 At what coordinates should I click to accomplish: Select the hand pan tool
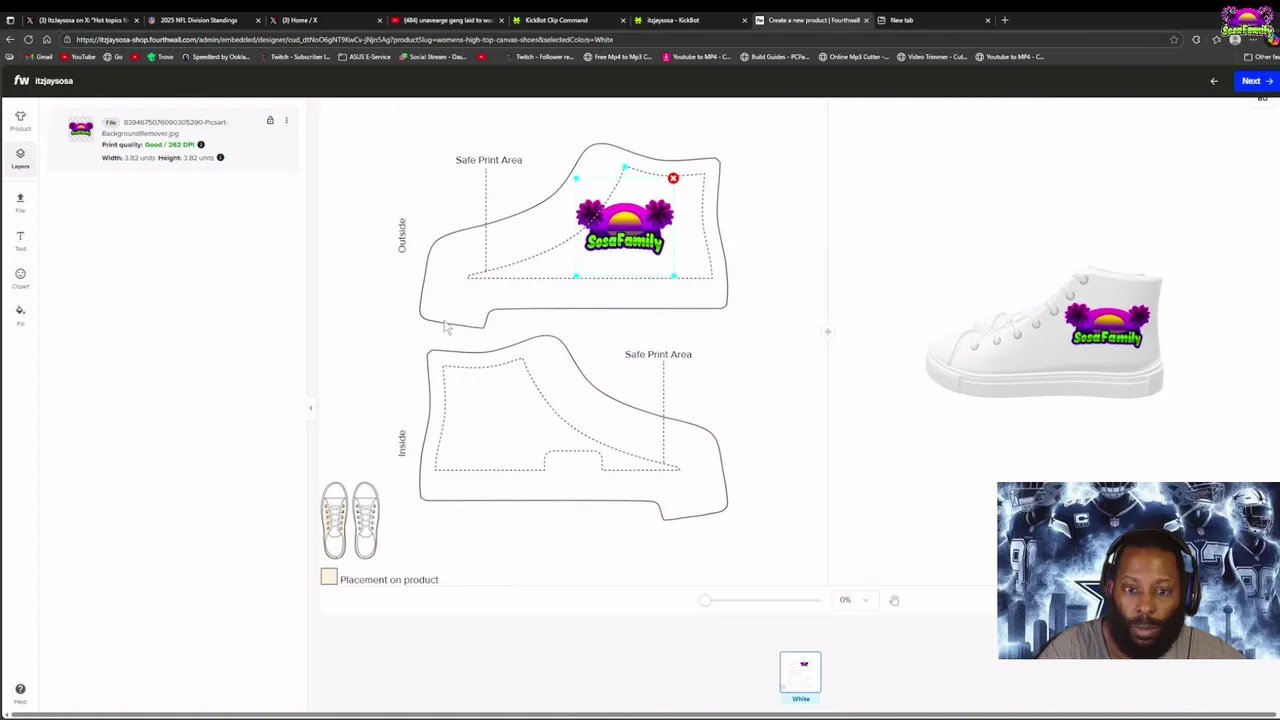894,600
